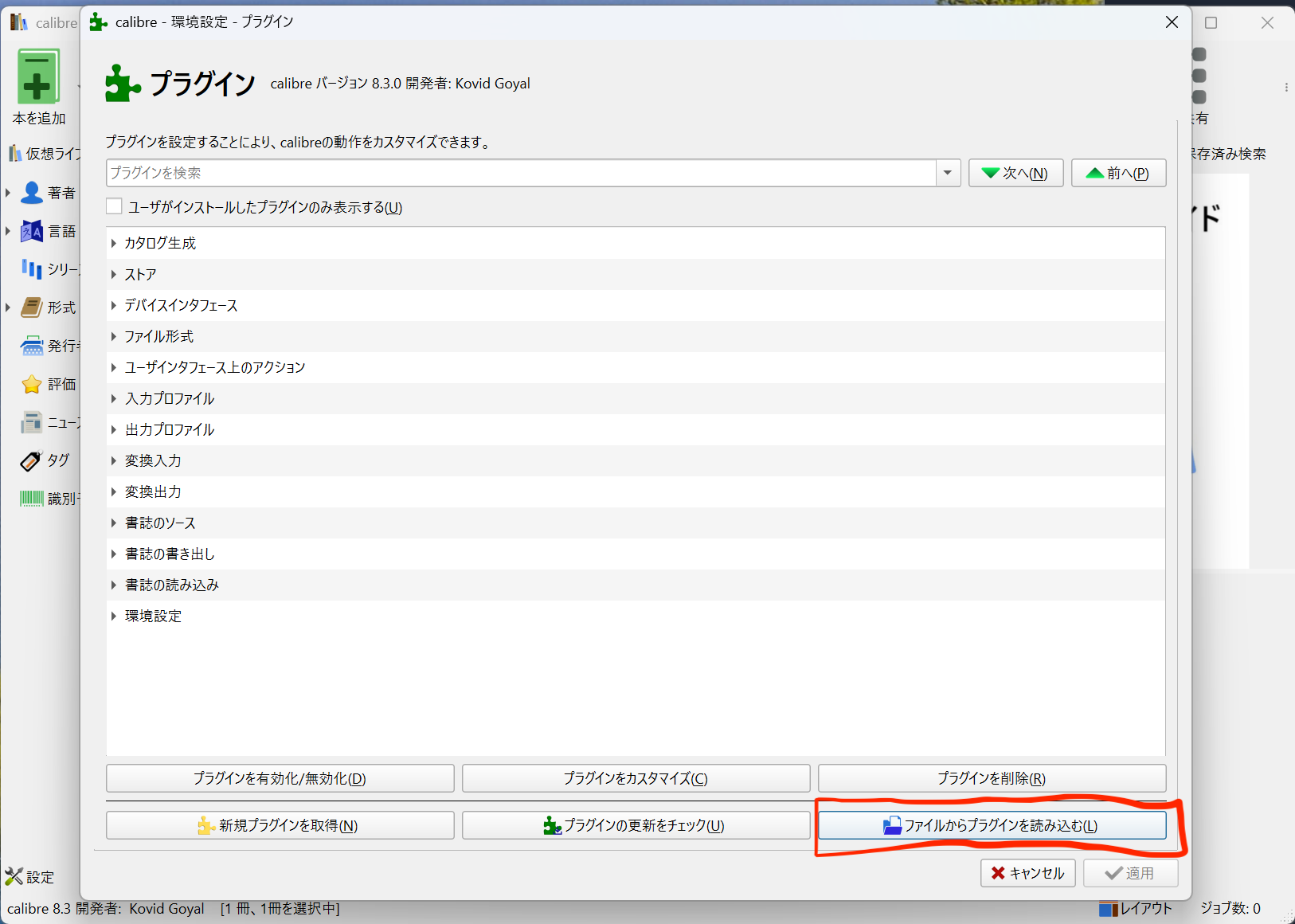Click ファイルからプラグインを読み込む button
The image size is (1295, 924).
992,825
